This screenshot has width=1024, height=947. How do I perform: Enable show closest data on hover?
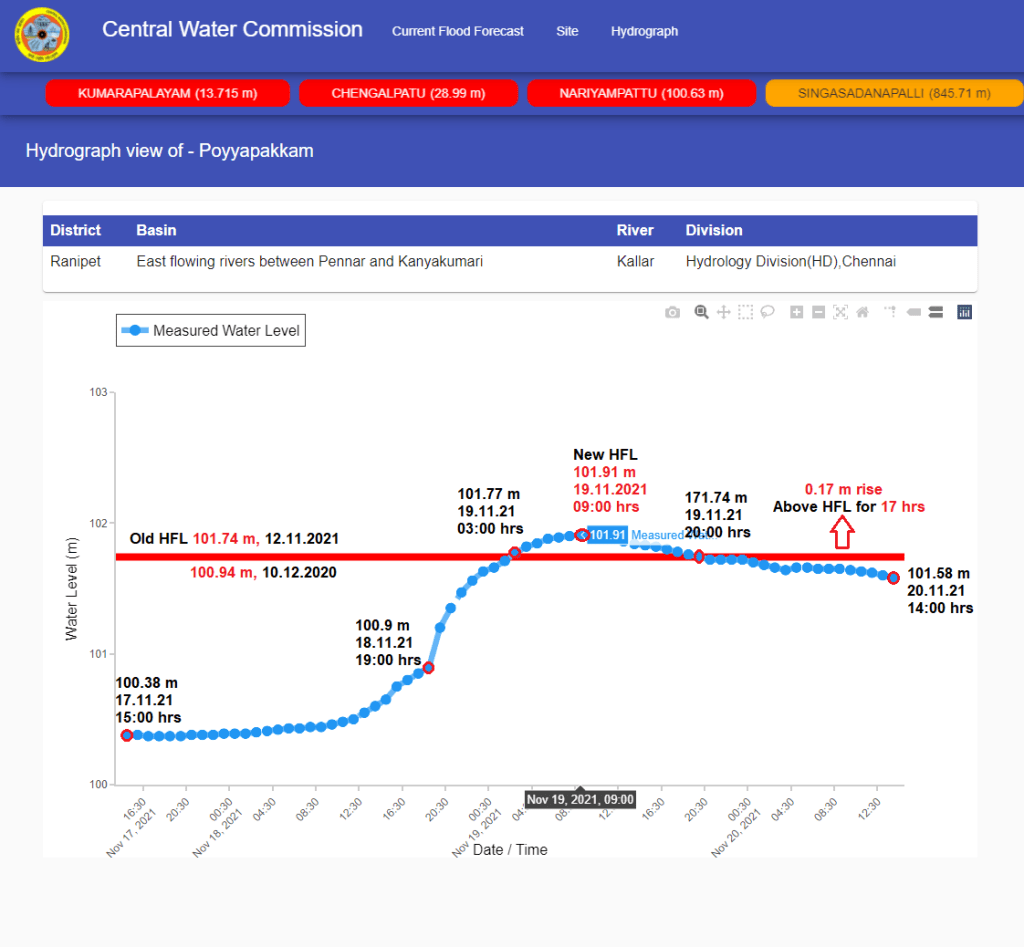coord(913,312)
